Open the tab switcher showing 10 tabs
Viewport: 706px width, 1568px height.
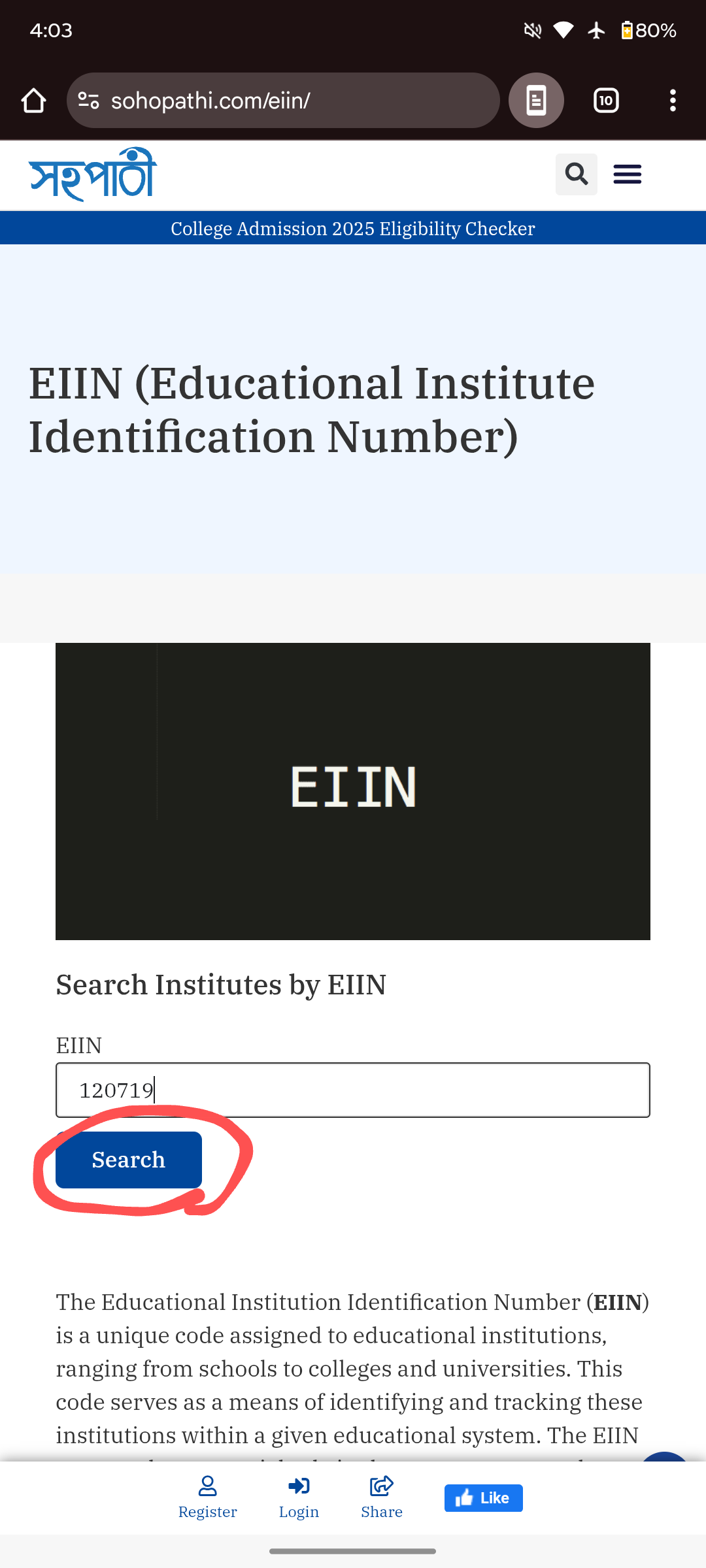[606, 101]
